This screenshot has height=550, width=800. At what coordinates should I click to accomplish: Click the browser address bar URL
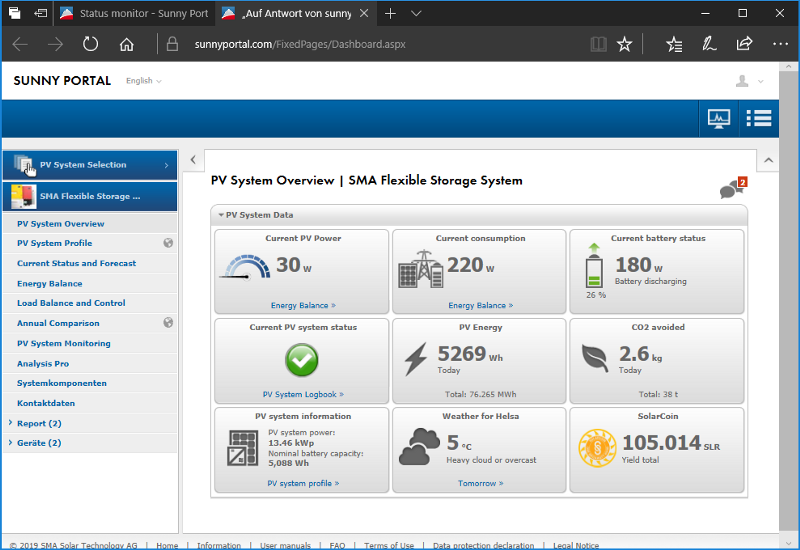pyautogui.click(x=300, y=44)
